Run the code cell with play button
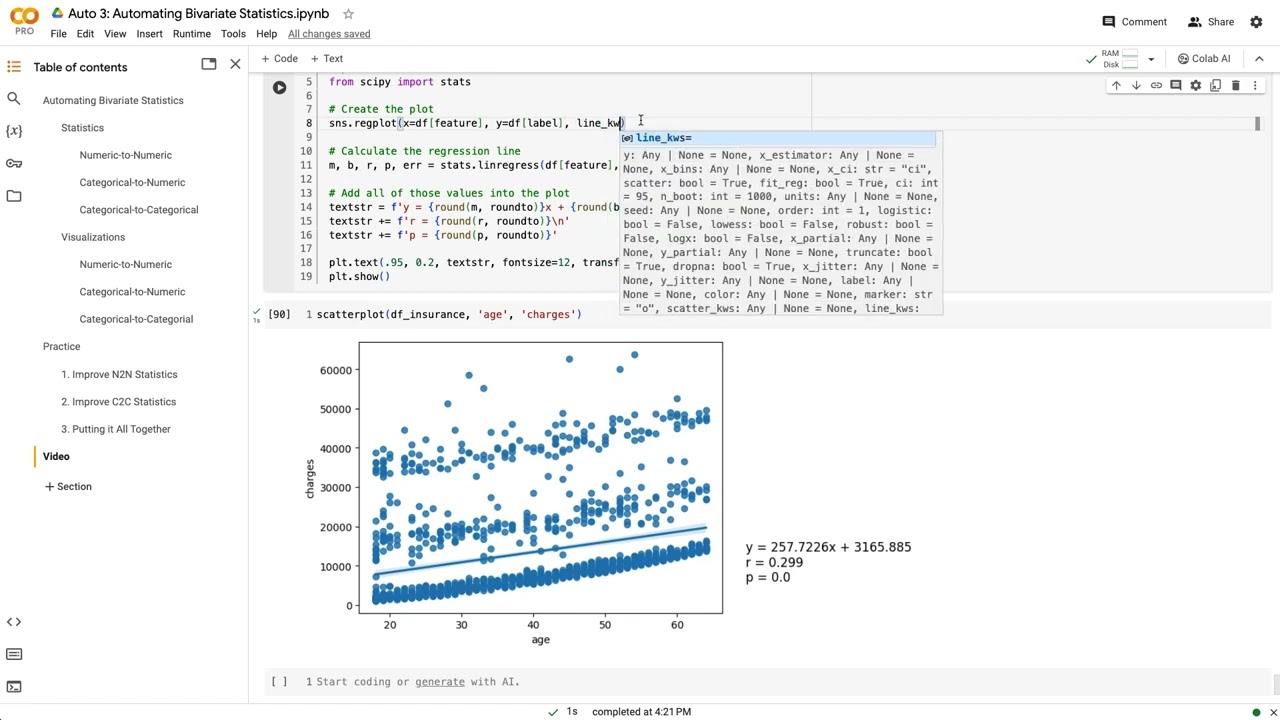The width and height of the screenshot is (1280, 720). point(279,88)
